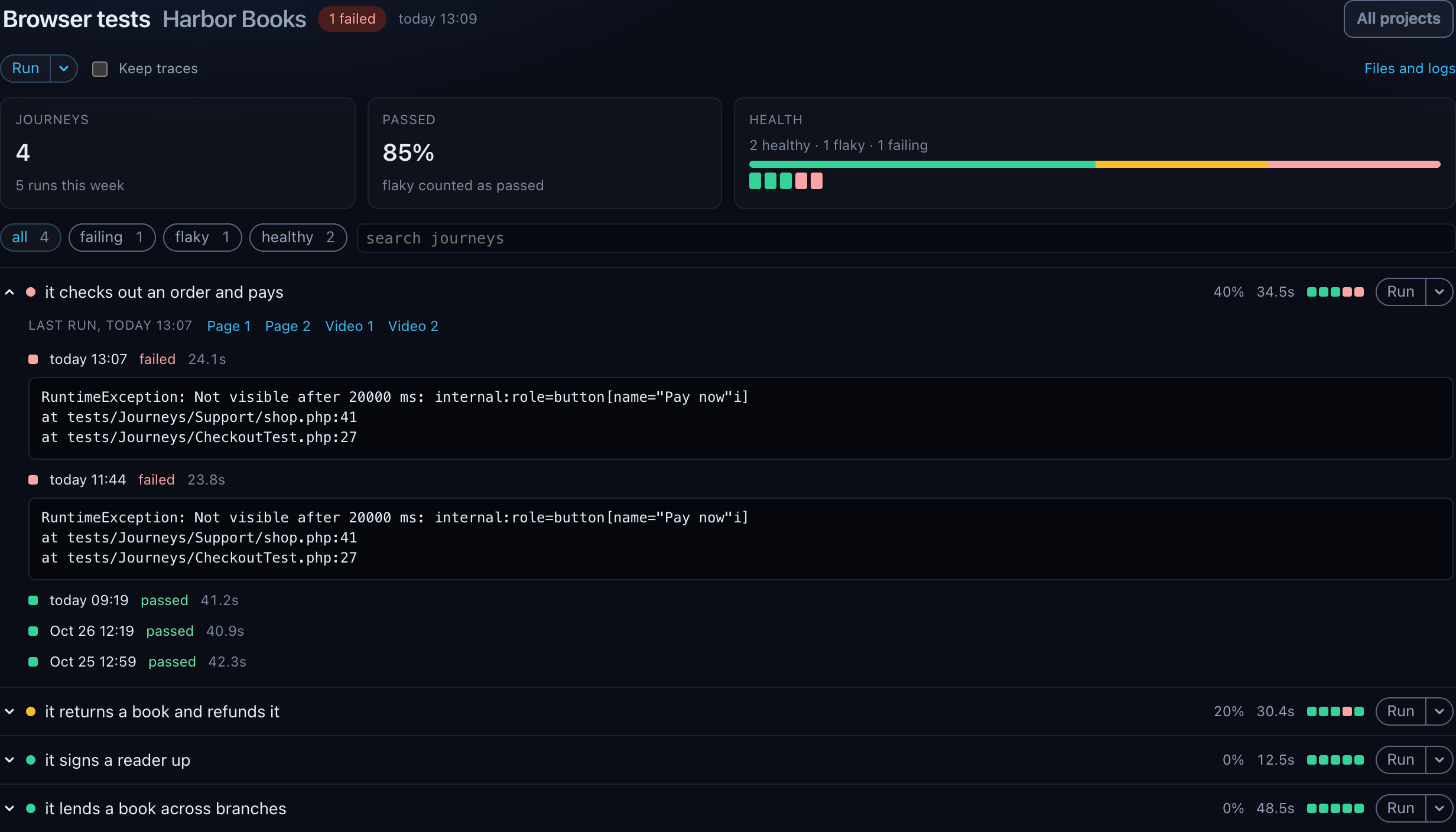Click red status dot of checkout journey
The image size is (1456, 832).
click(x=31, y=292)
